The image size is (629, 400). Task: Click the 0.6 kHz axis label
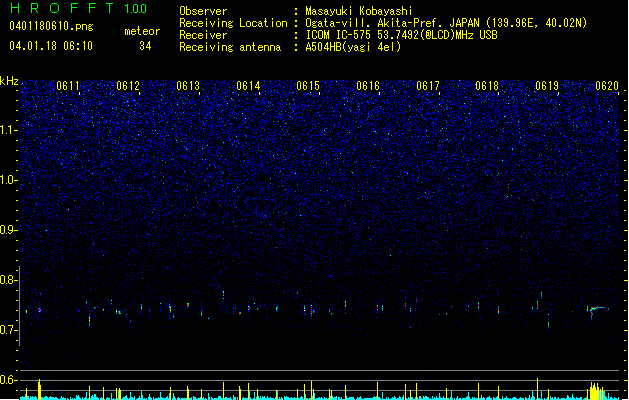coord(9,380)
